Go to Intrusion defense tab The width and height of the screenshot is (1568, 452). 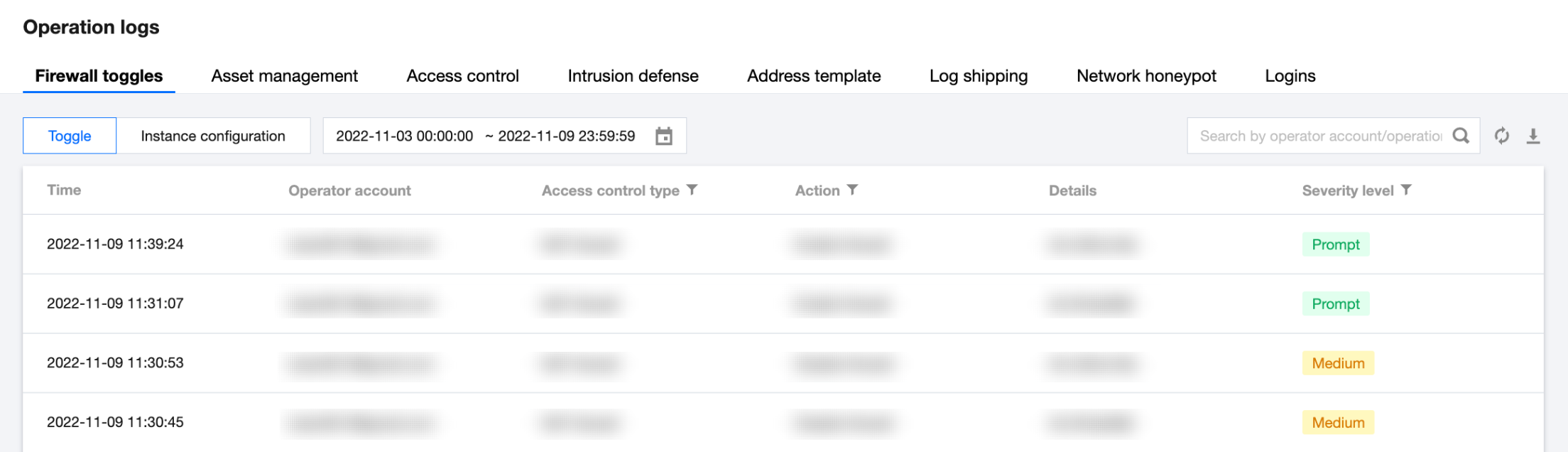(633, 76)
